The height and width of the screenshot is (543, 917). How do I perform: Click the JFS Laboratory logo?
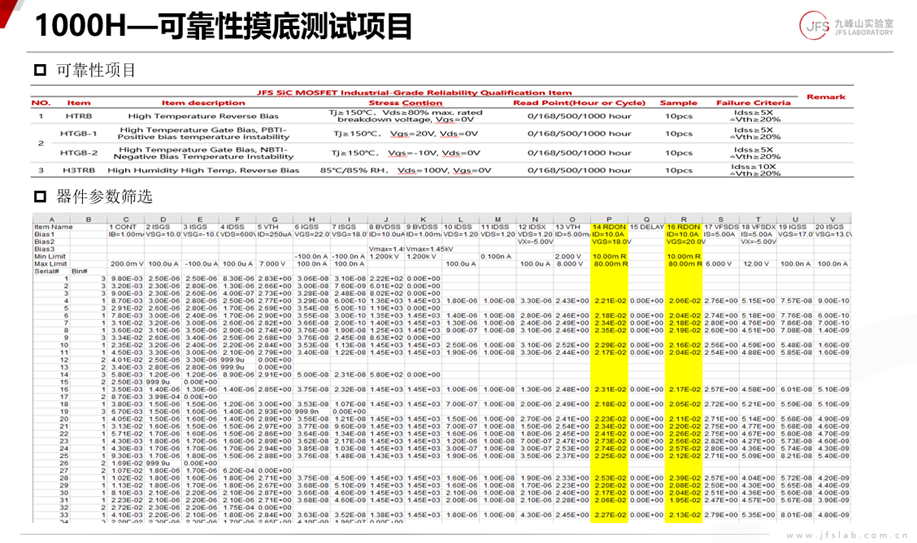[x=846, y=25]
